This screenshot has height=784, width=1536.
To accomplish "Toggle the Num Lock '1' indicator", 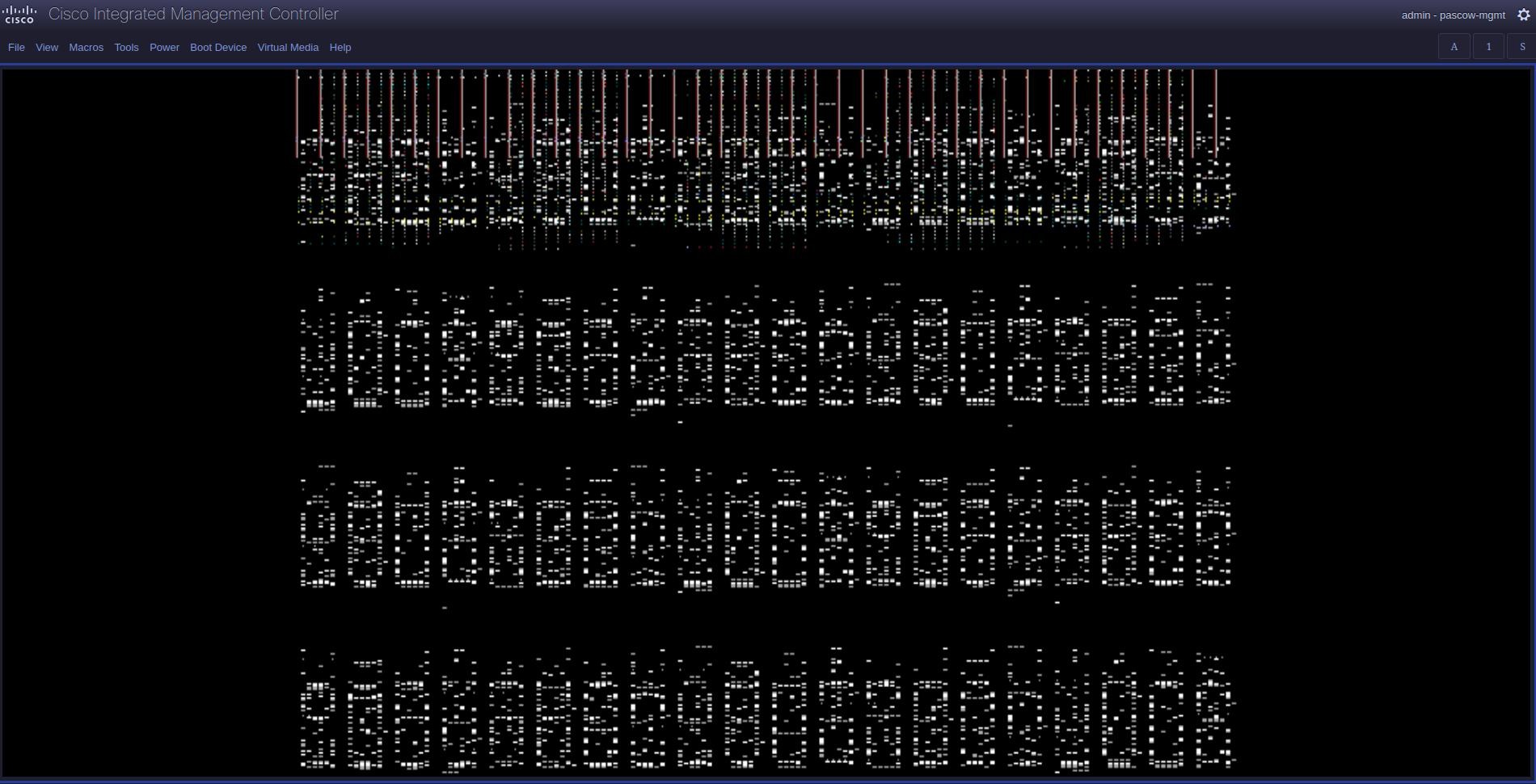I will click(x=1488, y=47).
